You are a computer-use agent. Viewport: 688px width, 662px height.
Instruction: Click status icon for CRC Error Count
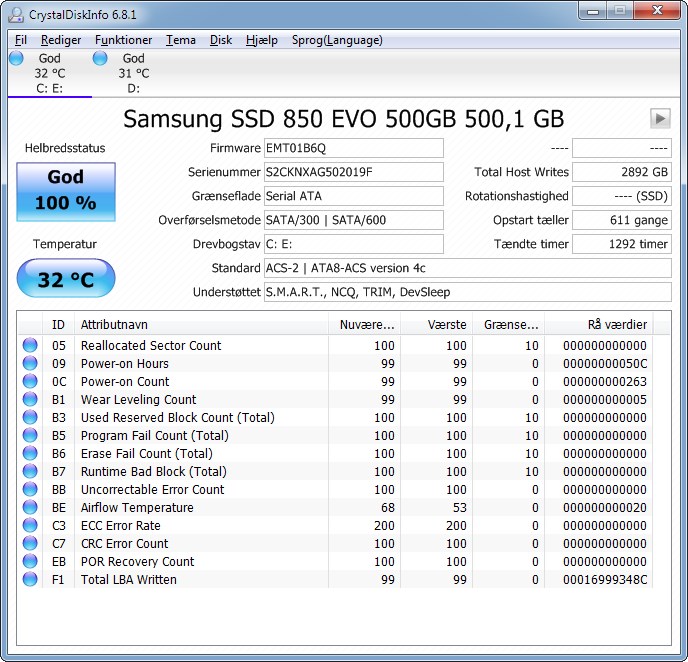[x=30, y=543]
